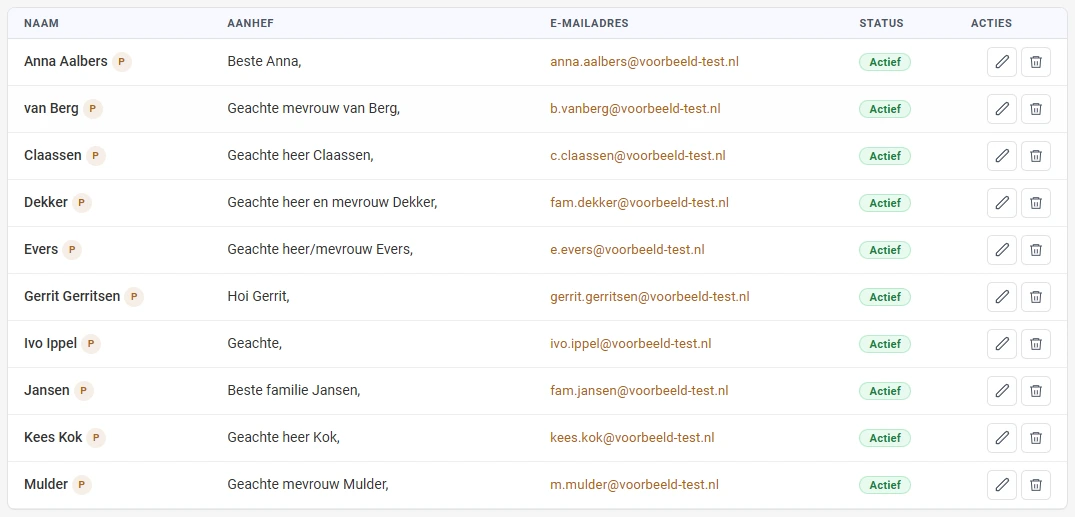This screenshot has height=517, width=1075.
Task: Click salutation 'Beste Anna,'
Action: pyautogui.click(x=265, y=62)
